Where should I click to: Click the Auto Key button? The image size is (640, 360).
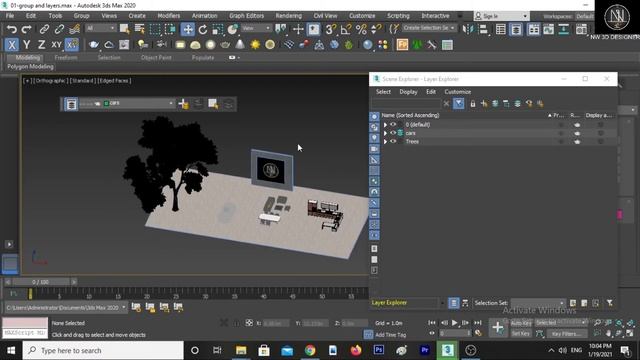[521, 323]
